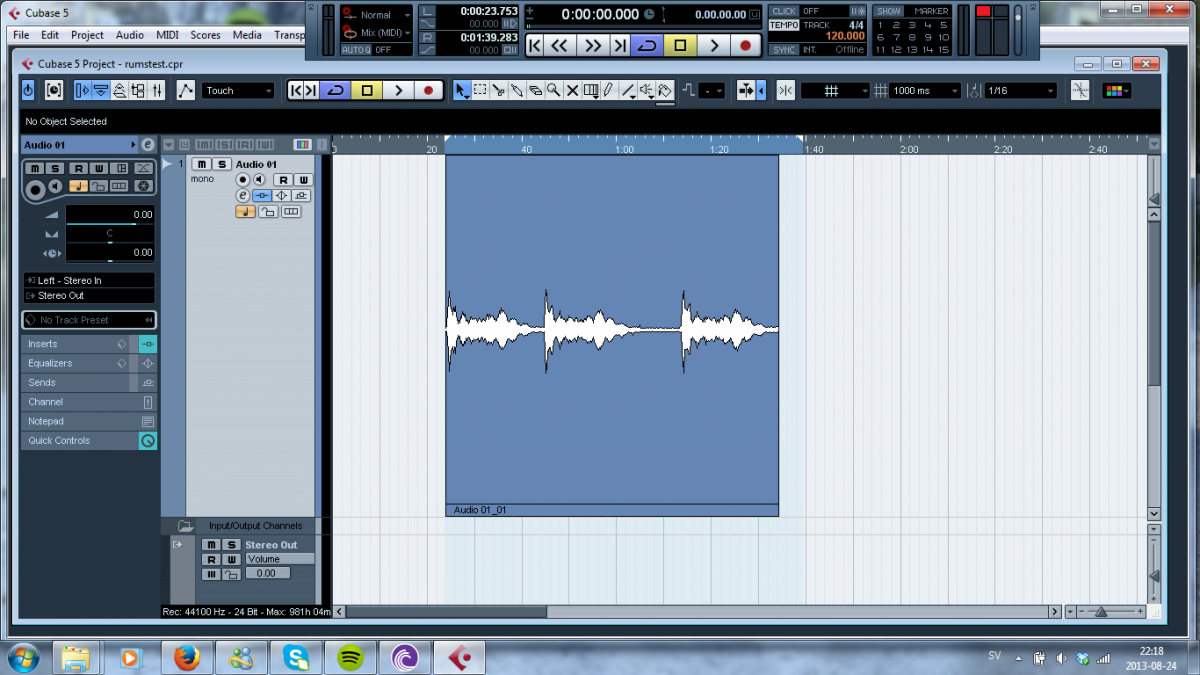Open the Stereo Out output routing
Image resolution: width=1200 pixels, height=675 pixels.
pos(89,296)
